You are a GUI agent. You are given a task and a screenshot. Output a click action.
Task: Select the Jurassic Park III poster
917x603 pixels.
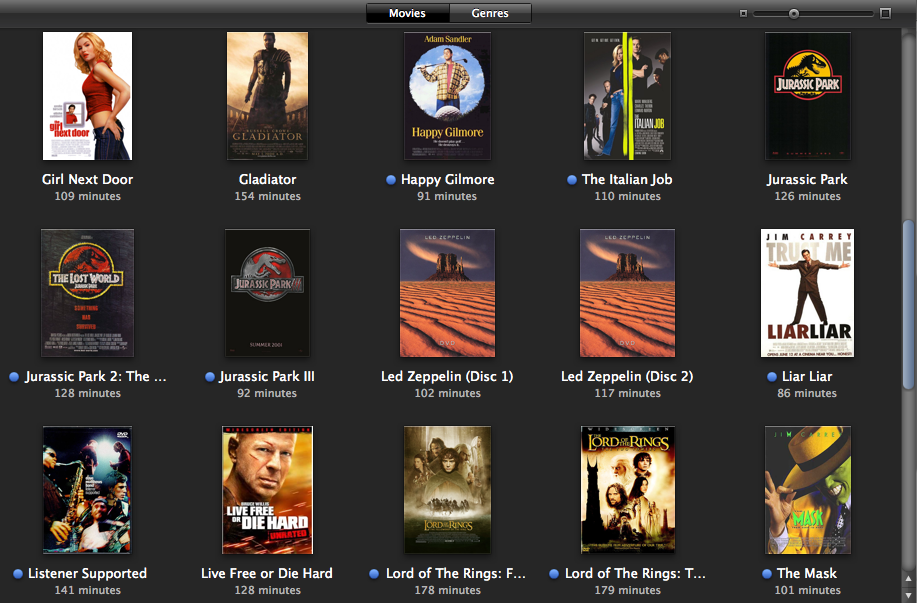point(267,293)
